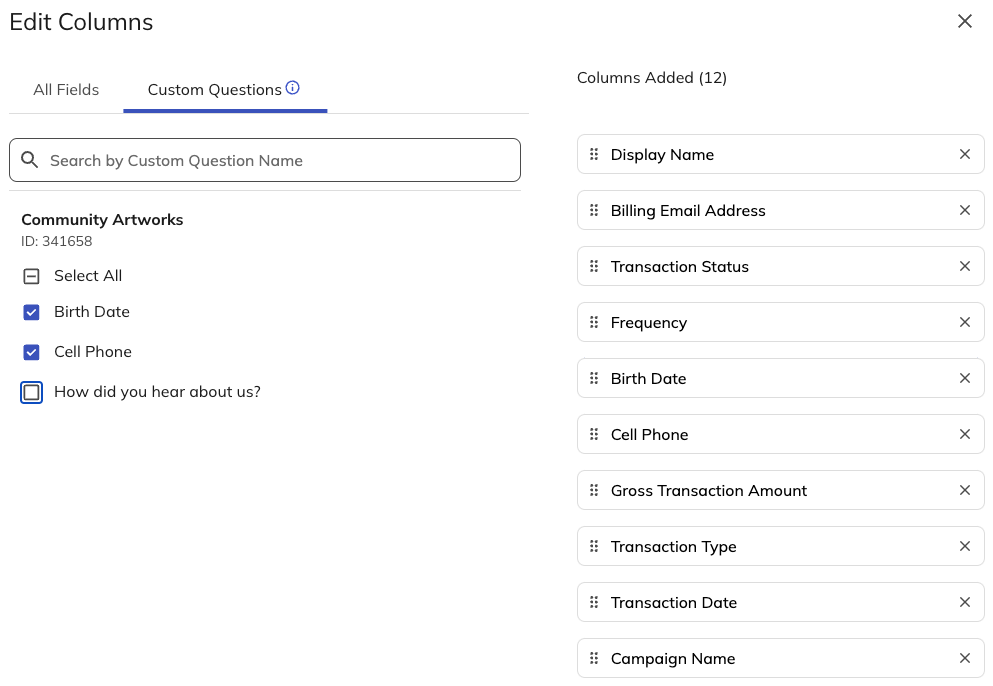Click the ID: 341658 text
Viewport: 993px width, 686px height.
point(56,241)
